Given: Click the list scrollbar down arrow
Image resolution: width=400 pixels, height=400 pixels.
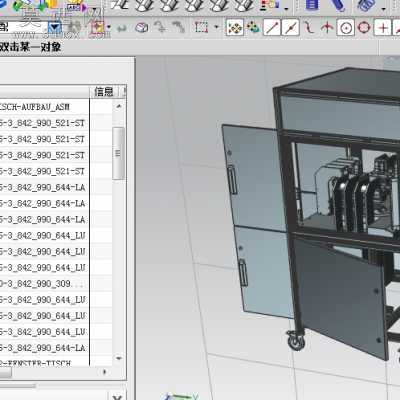Looking at the screenshot, I should click(119, 358).
